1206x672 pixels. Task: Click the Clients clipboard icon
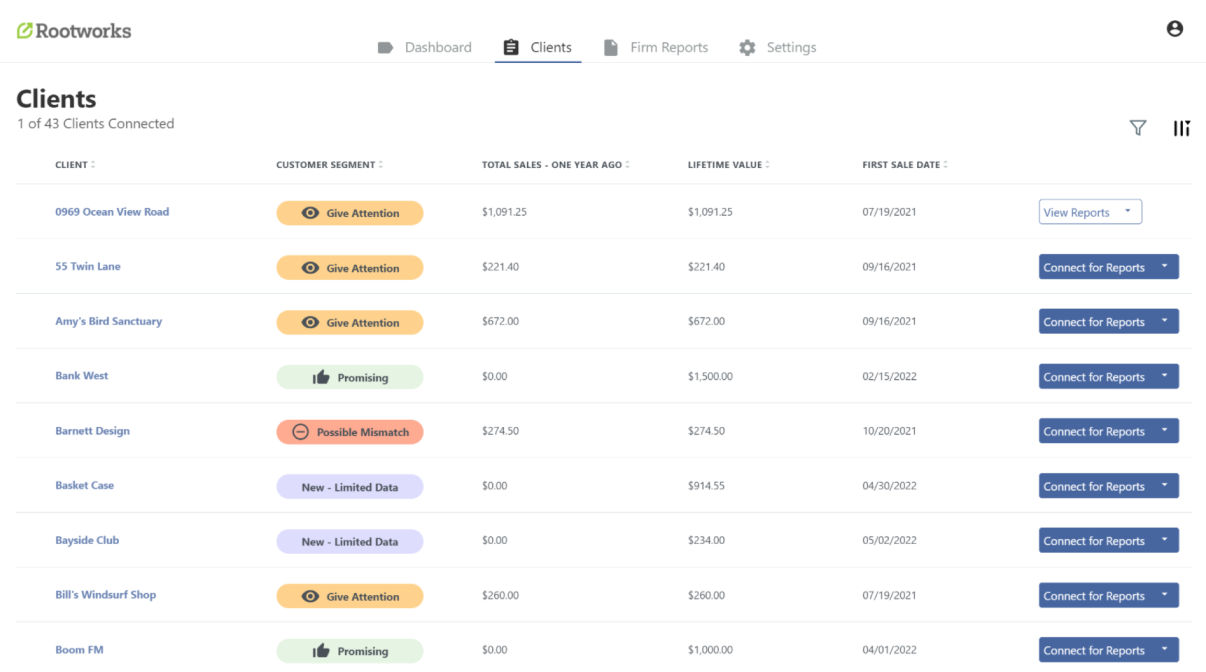510,47
